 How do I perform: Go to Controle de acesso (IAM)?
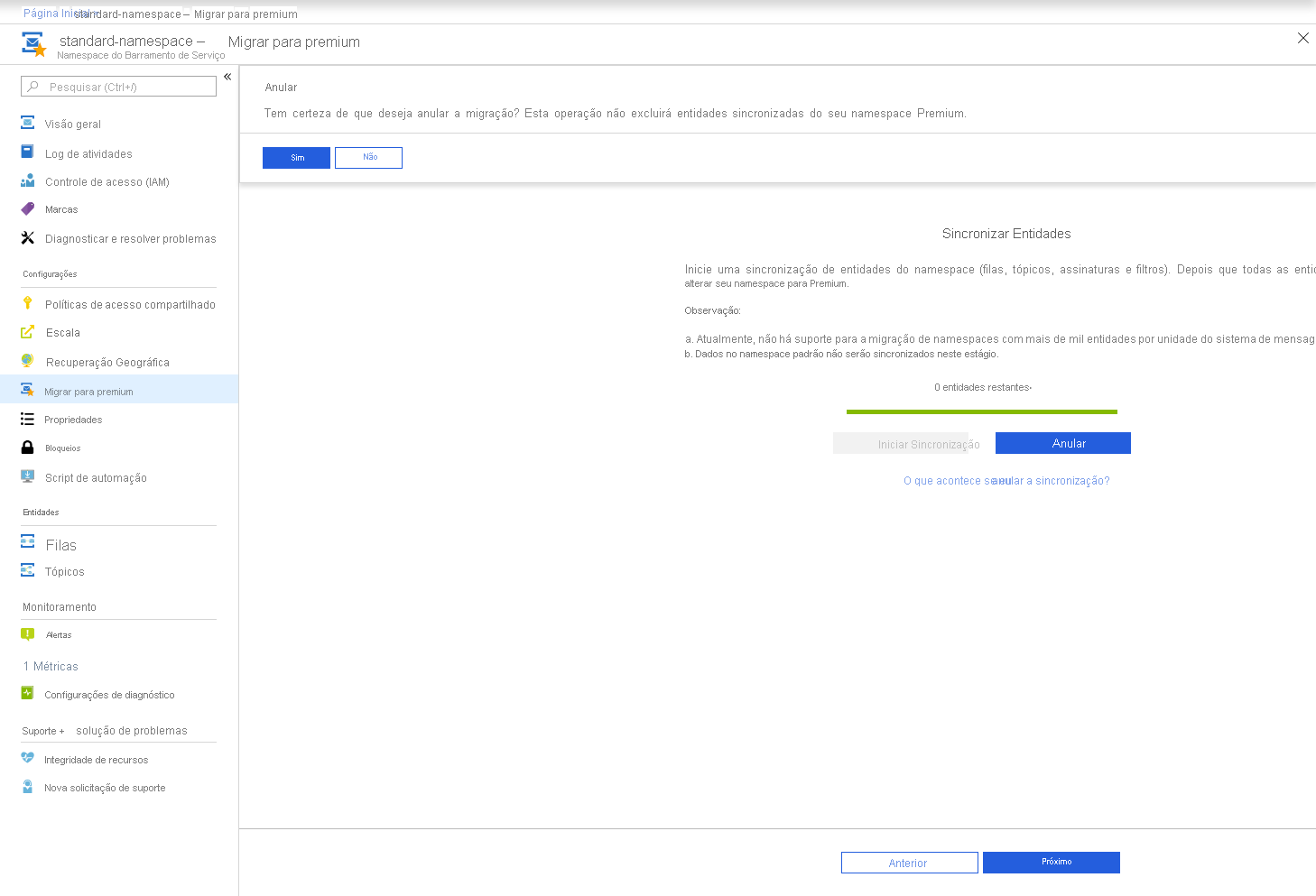click(107, 182)
